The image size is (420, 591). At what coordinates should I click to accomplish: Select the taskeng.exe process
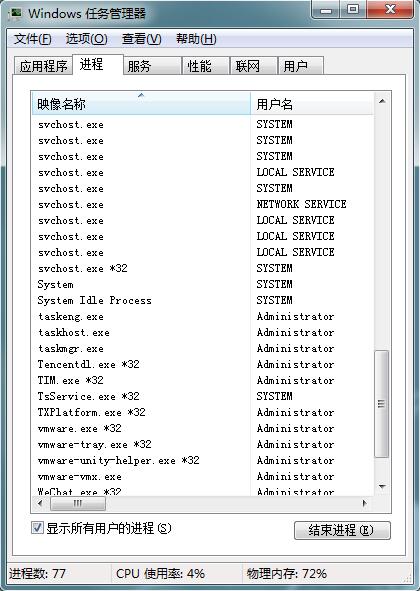[202, 316]
